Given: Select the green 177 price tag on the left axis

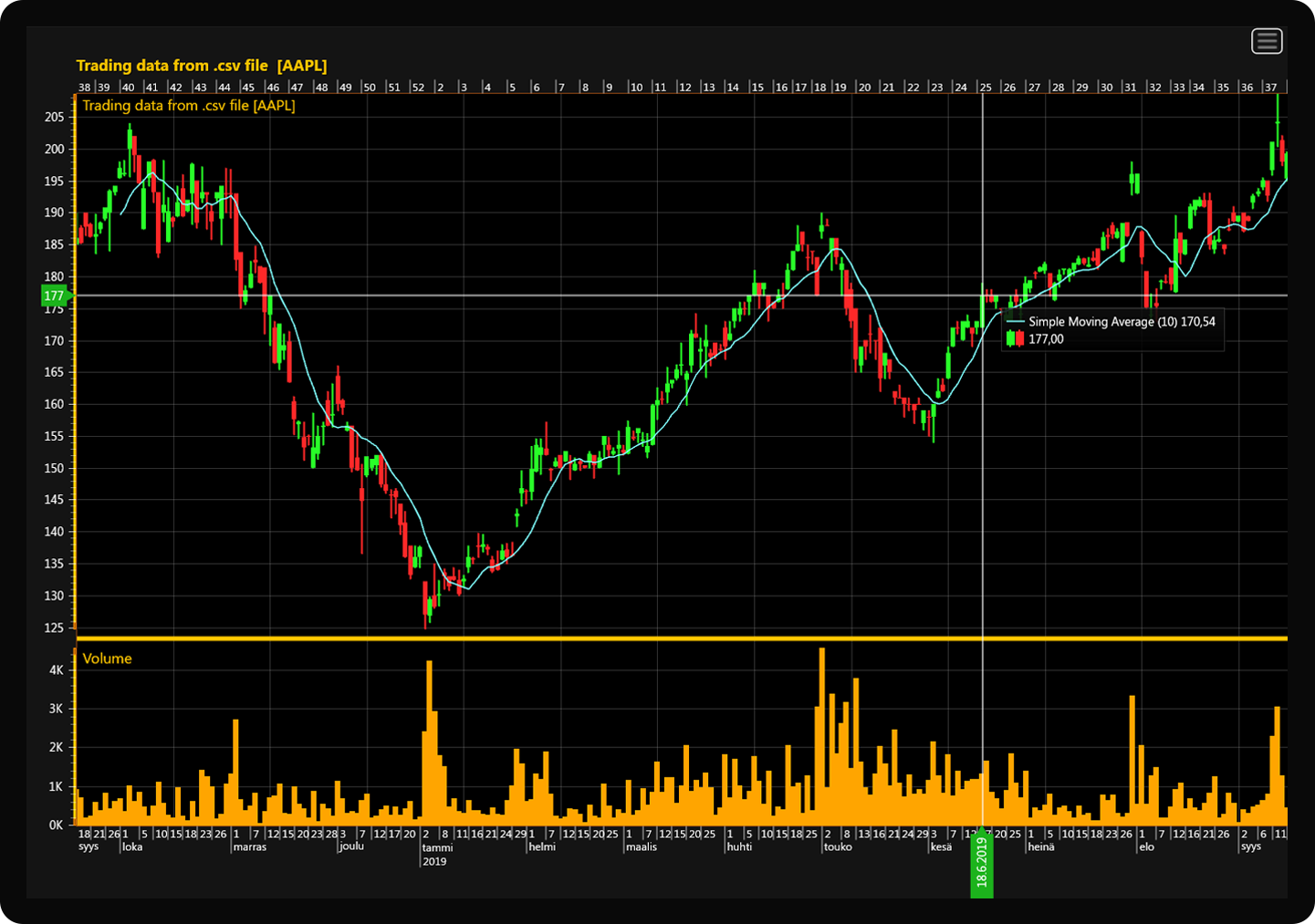Looking at the screenshot, I should pyautogui.click(x=54, y=296).
